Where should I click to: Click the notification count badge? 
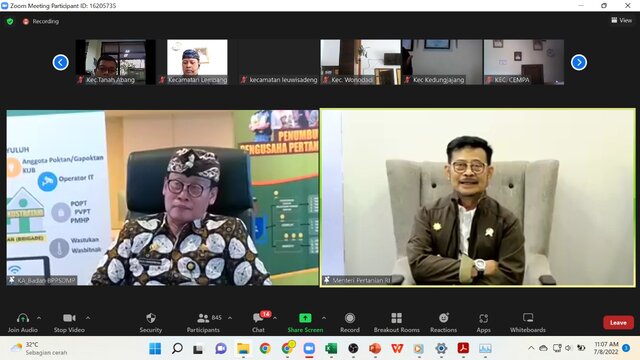coord(626,348)
